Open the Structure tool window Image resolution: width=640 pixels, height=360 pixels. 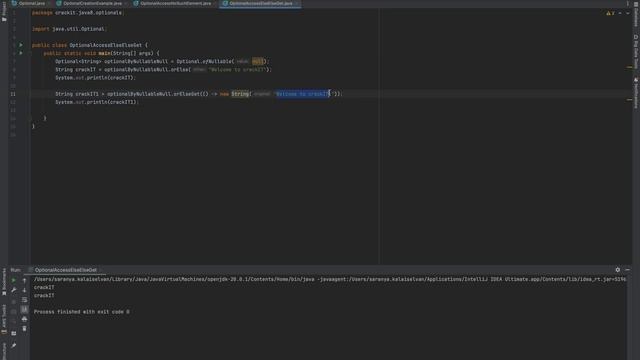tap(4, 351)
